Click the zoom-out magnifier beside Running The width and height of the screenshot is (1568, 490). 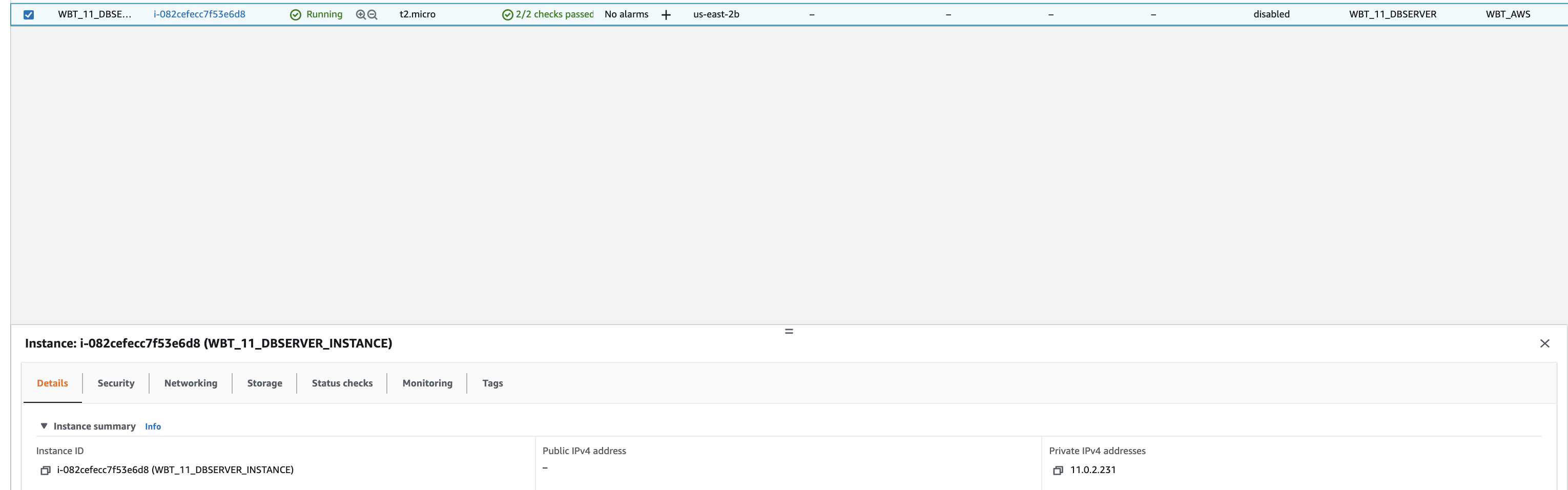click(373, 15)
